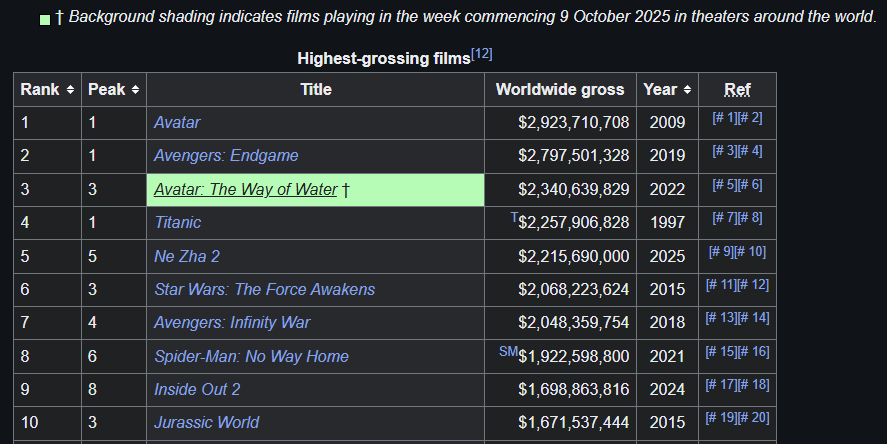Open Star Wars: The Force Awakens link
This screenshot has width=887, height=444.
[264, 290]
